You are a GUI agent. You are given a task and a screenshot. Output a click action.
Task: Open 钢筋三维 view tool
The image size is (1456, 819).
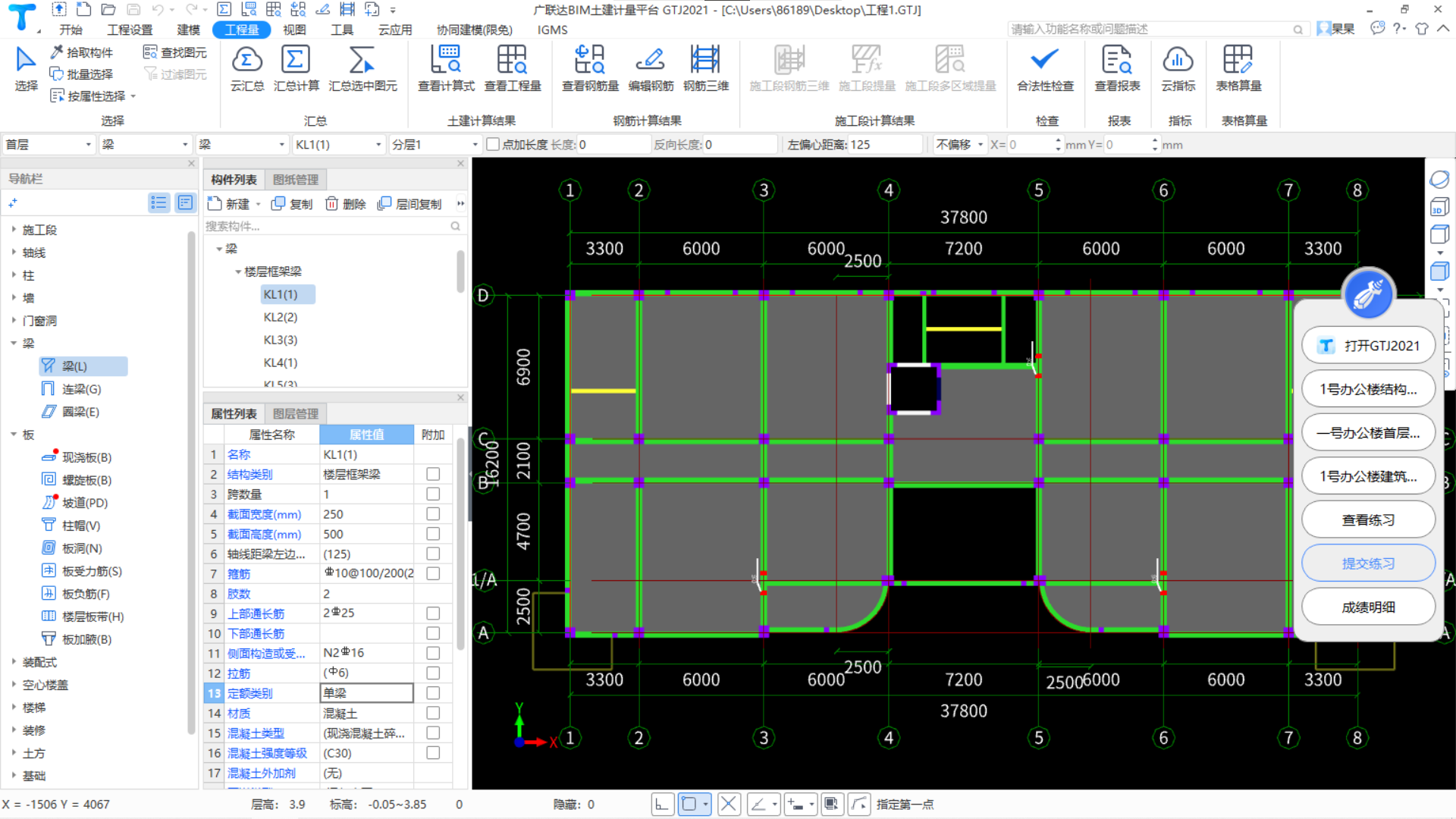706,68
